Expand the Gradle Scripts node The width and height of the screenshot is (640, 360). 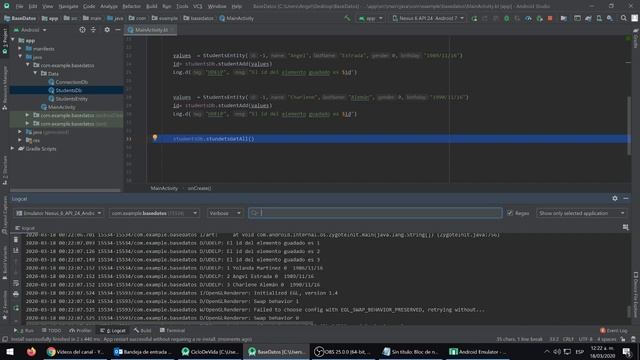pyautogui.click(x=12, y=149)
